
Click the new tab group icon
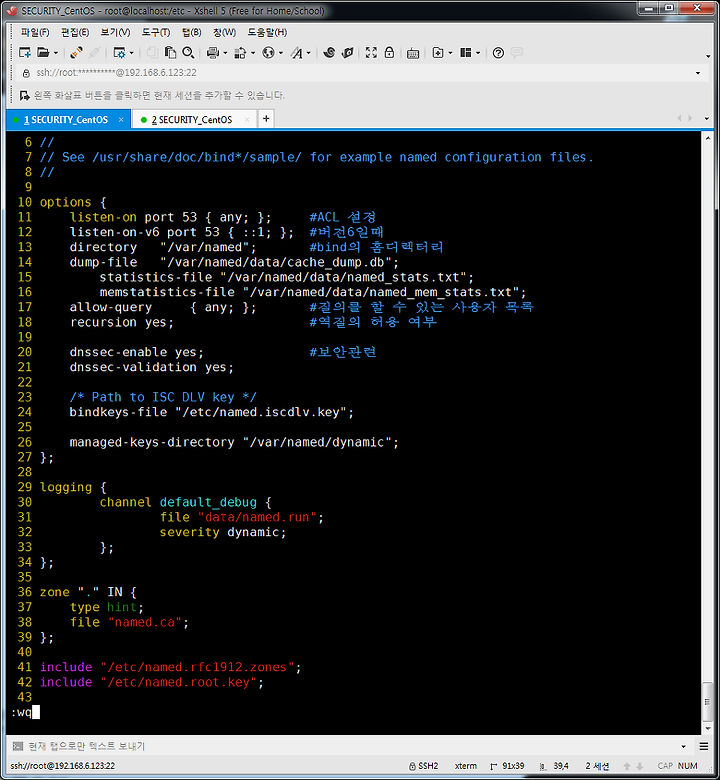point(438,53)
